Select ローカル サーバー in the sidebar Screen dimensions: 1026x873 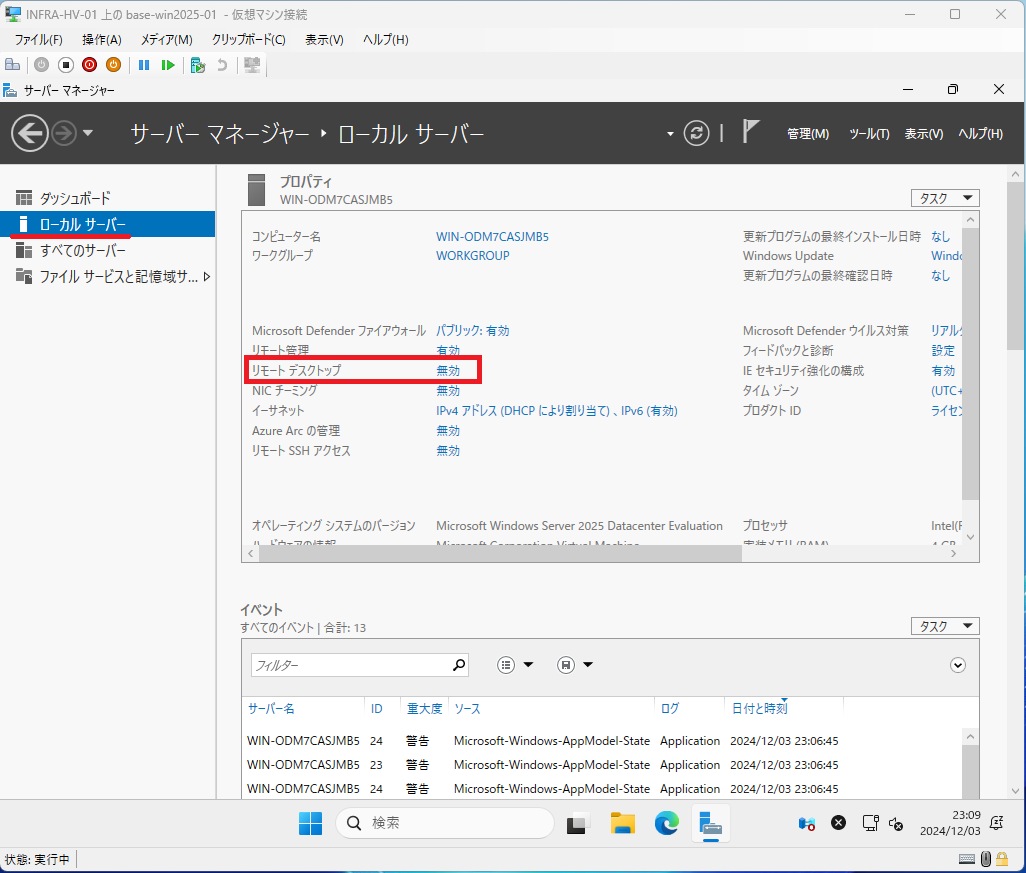(x=108, y=224)
